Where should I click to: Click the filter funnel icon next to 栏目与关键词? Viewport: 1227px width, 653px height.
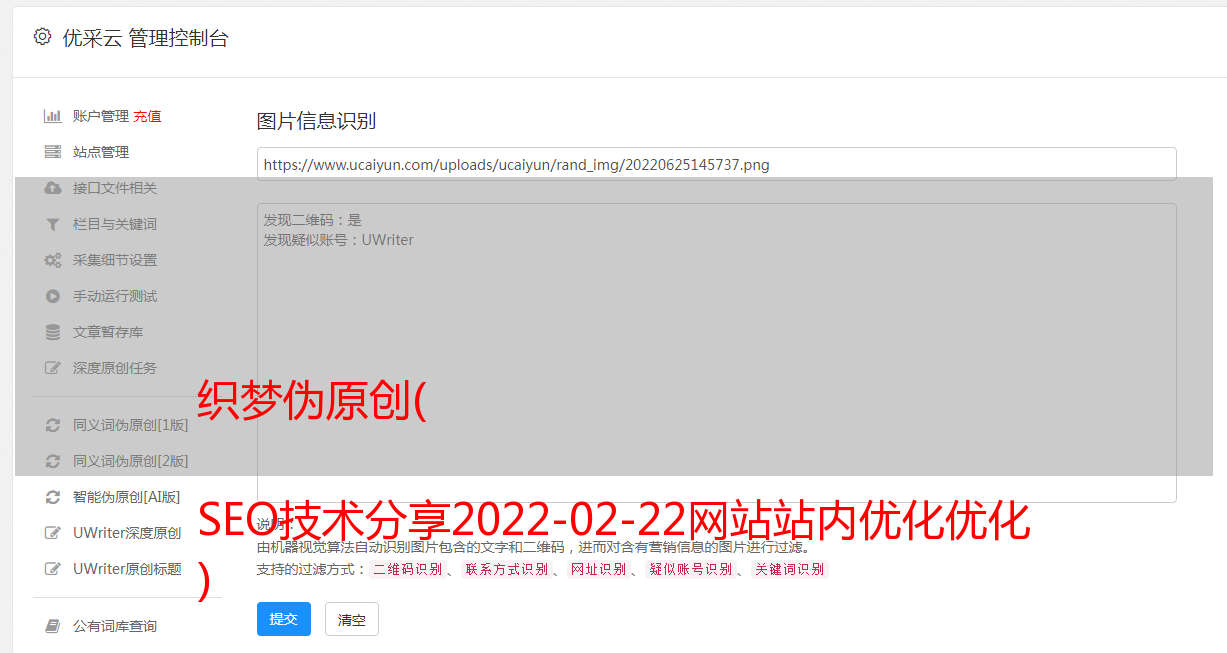(x=53, y=224)
